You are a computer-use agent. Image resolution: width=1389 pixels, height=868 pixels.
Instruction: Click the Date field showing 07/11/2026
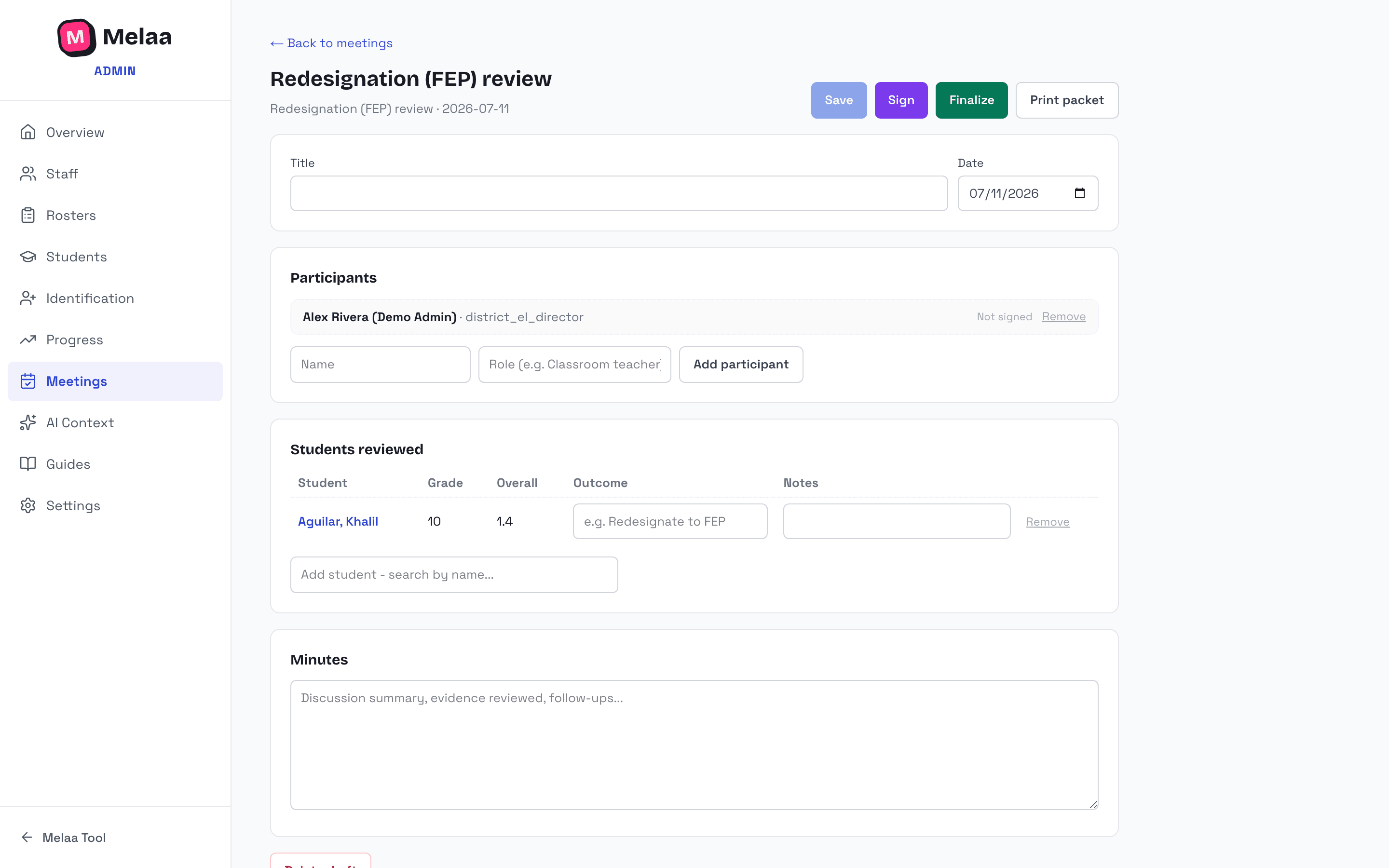(x=1027, y=193)
